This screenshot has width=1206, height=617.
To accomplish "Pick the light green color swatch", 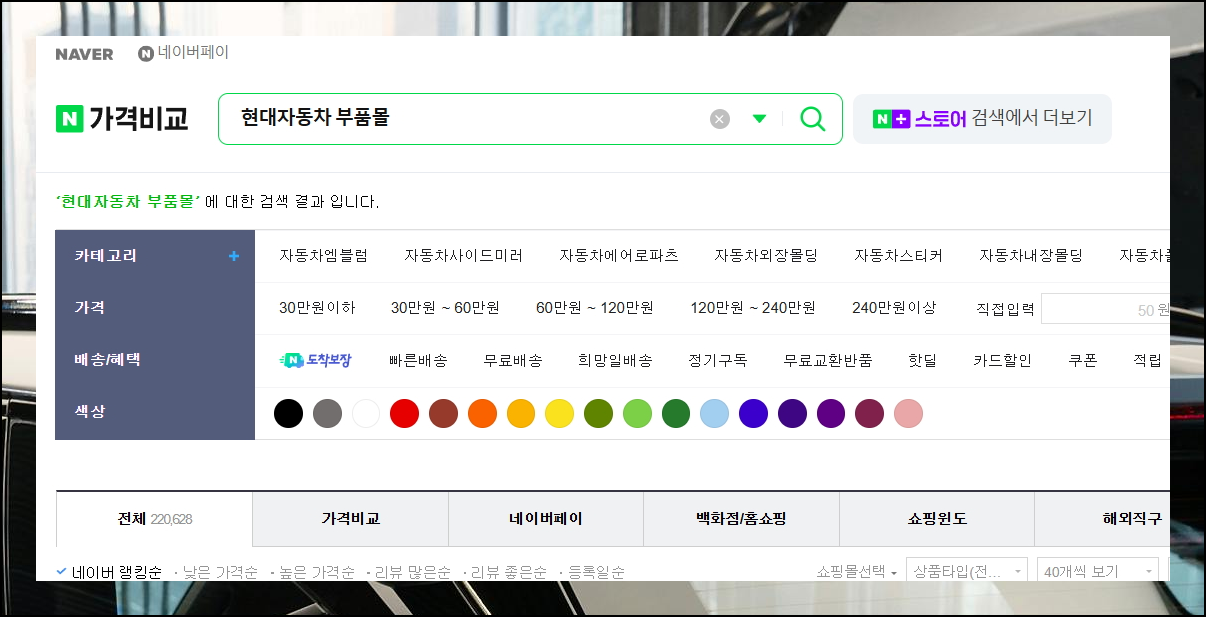I will 637,413.
